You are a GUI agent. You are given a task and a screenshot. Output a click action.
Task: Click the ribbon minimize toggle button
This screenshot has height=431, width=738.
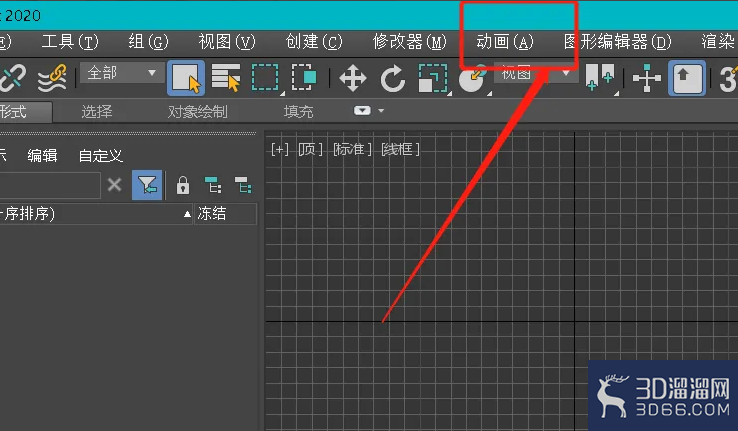pyautogui.click(x=362, y=111)
